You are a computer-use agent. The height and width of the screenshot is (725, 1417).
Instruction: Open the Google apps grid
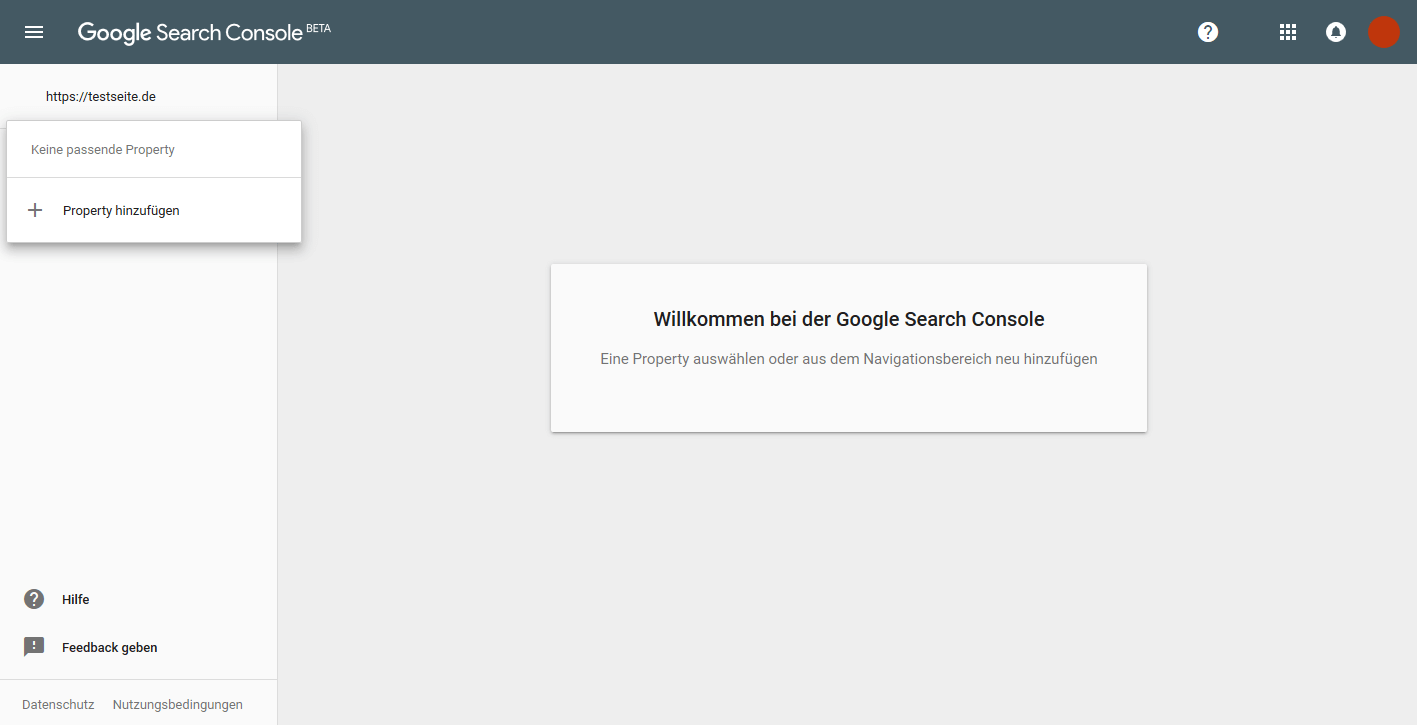[x=1288, y=32]
